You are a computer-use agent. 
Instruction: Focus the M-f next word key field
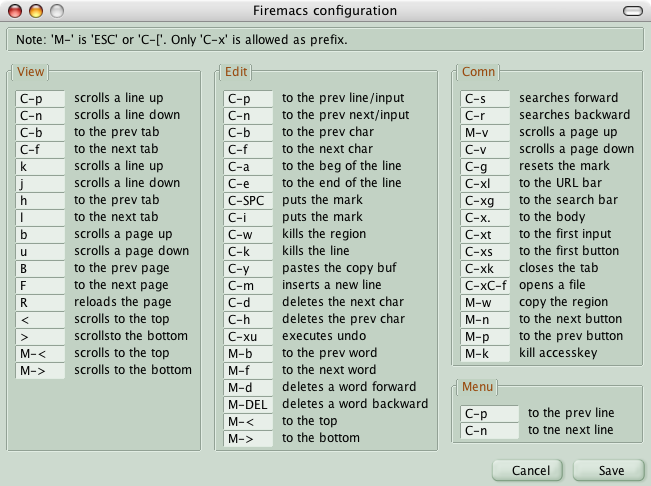pos(248,371)
